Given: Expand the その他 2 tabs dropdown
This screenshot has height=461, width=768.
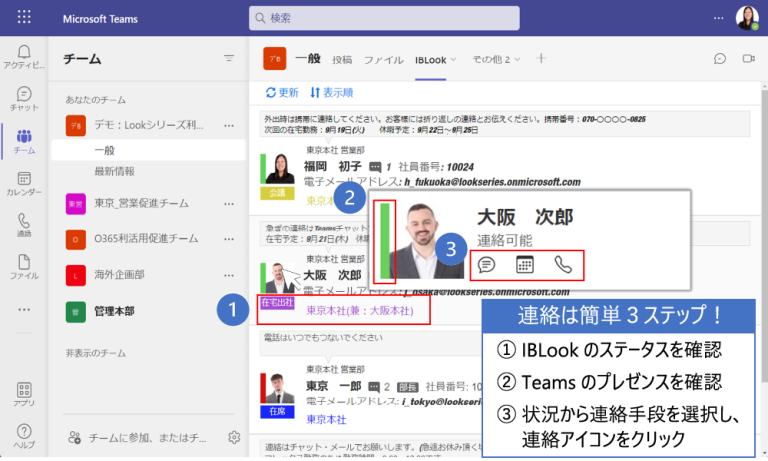Looking at the screenshot, I should click(x=517, y=59).
